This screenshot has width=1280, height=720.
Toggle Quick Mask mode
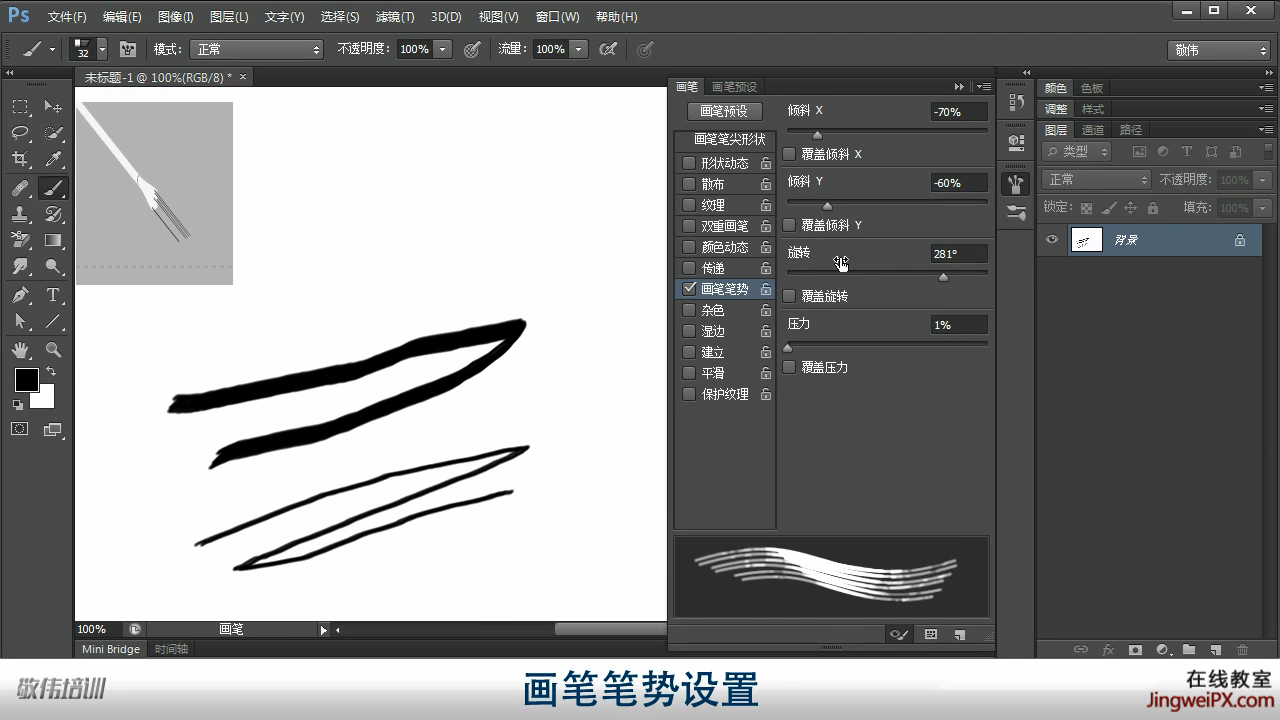20,429
